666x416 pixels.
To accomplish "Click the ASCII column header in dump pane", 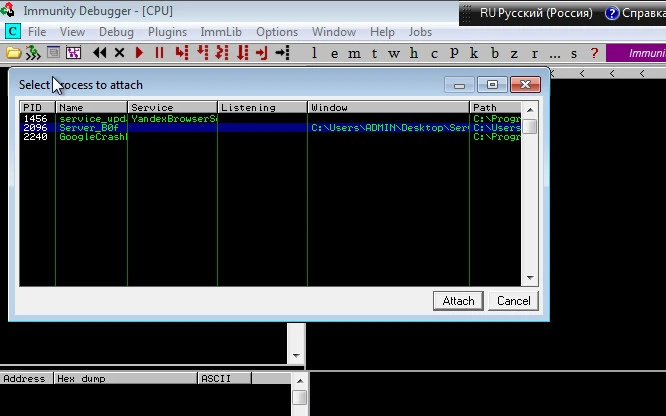I will (225, 378).
